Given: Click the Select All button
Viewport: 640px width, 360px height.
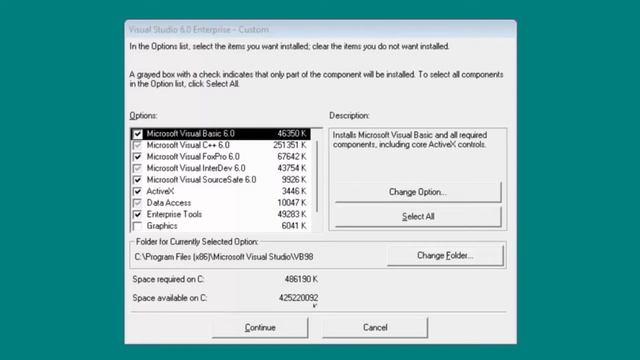Looking at the screenshot, I should tap(418, 216).
